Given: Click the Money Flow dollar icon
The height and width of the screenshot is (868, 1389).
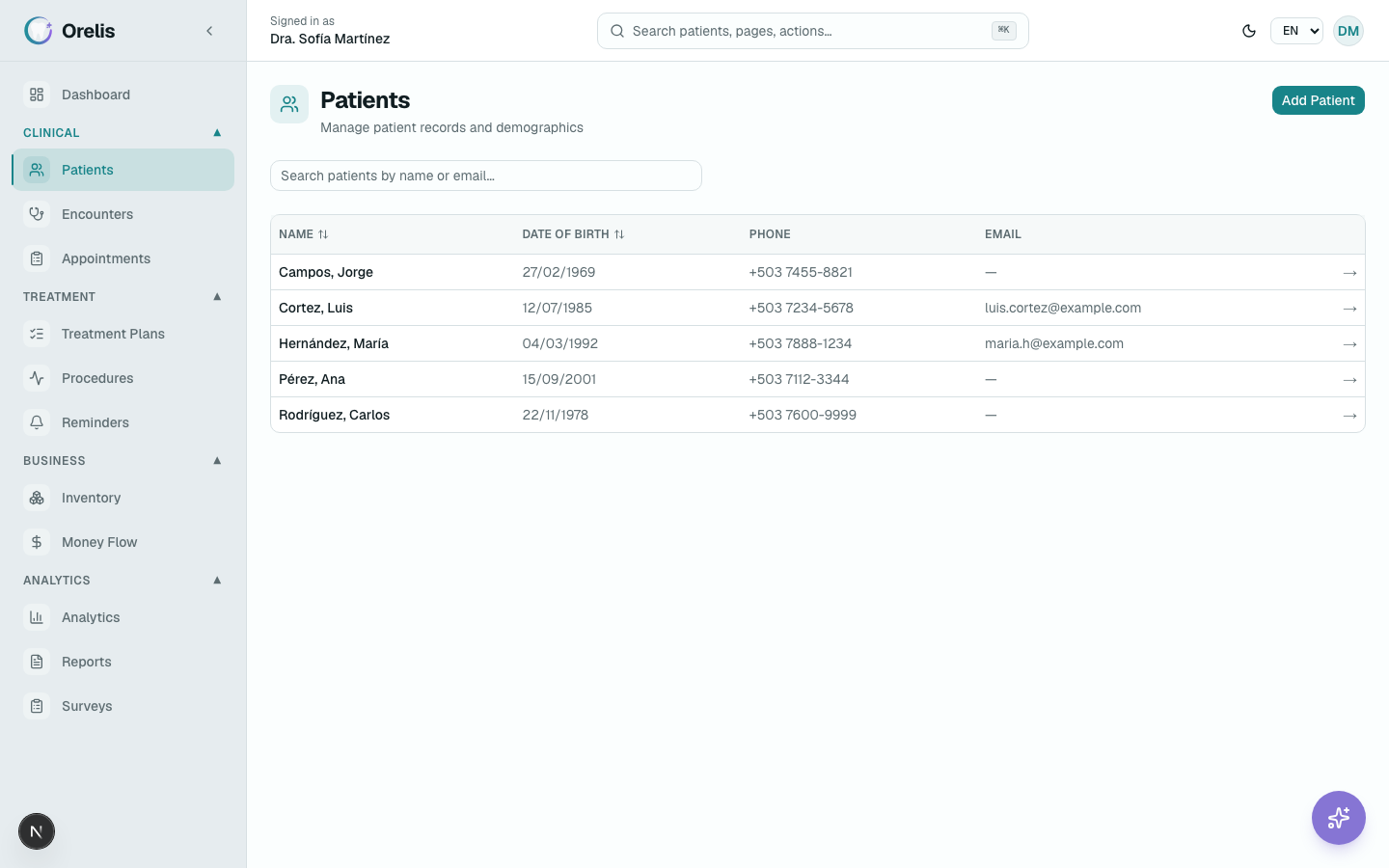Looking at the screenshot, I should 37,542.
